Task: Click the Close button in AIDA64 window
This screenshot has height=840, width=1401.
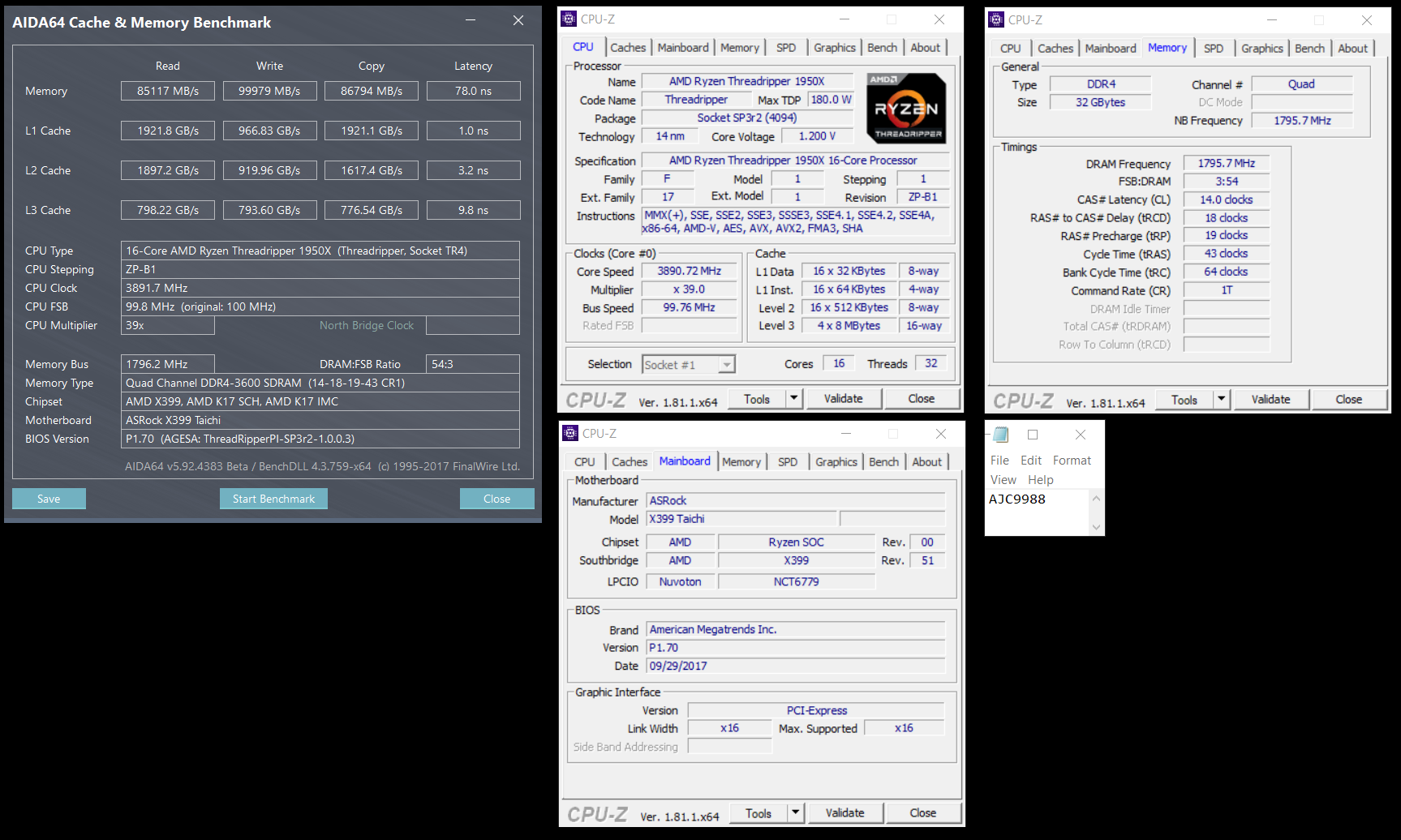Action: click(x=496, y=499)
